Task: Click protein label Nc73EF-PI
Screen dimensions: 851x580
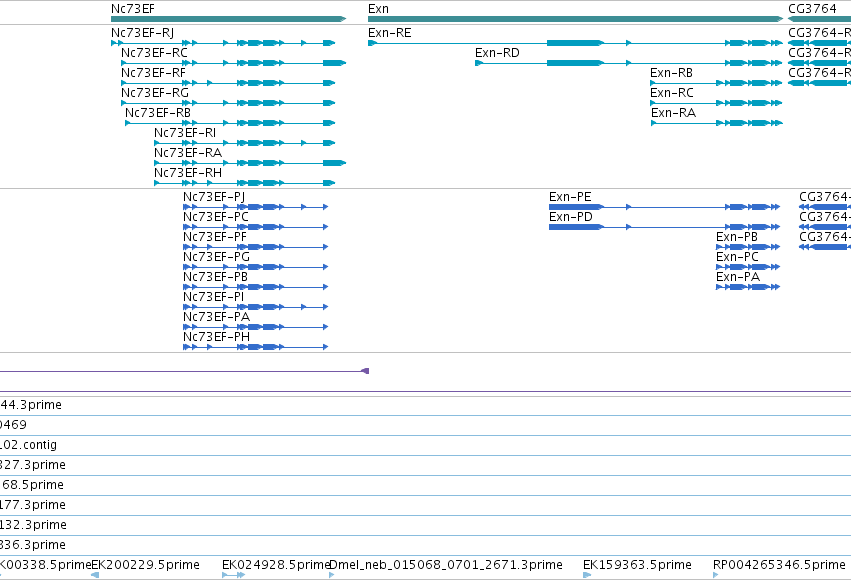Action: [x=213, y=297]
